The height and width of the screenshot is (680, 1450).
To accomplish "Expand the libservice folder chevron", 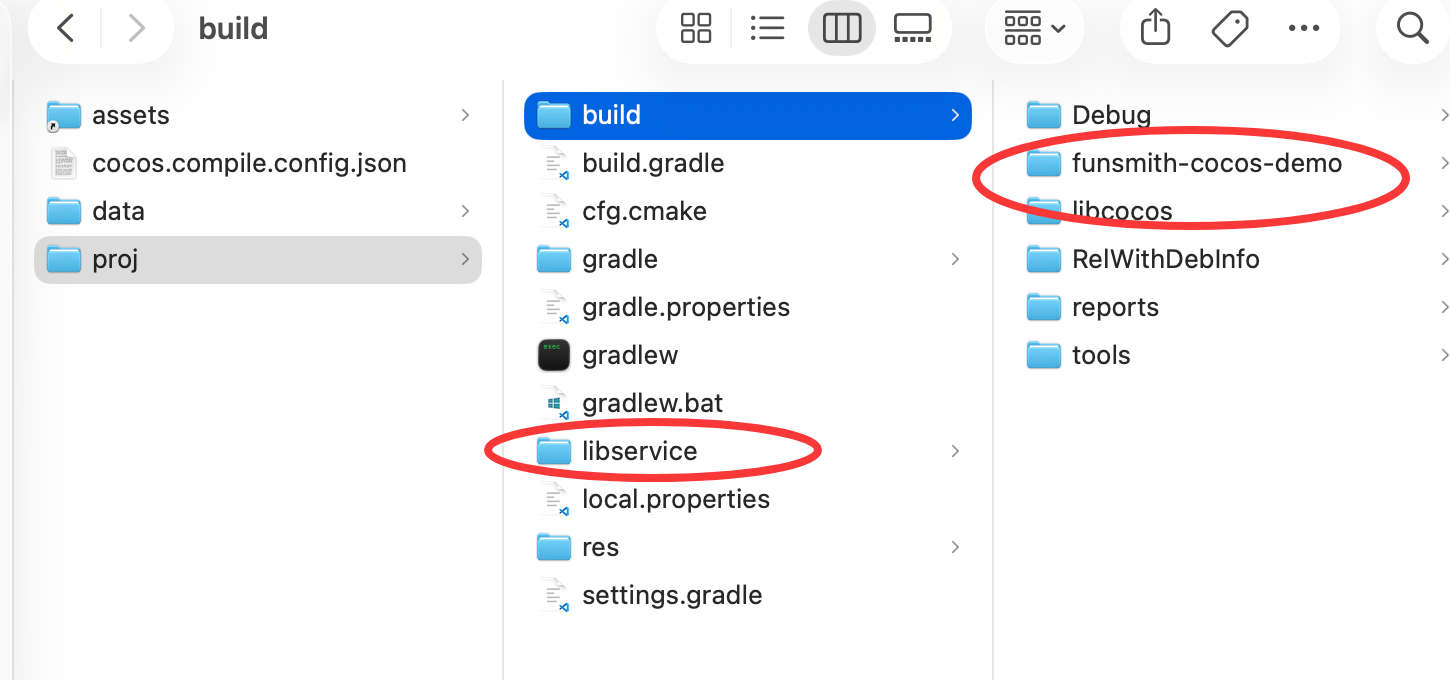I will 955,451.
